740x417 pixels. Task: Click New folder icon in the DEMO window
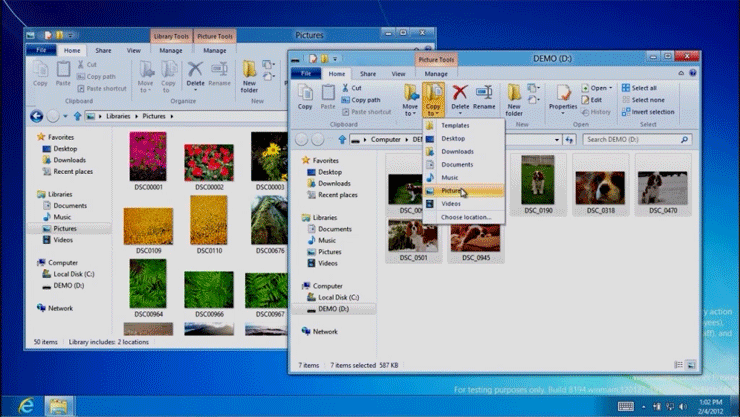tap(515, 97)
